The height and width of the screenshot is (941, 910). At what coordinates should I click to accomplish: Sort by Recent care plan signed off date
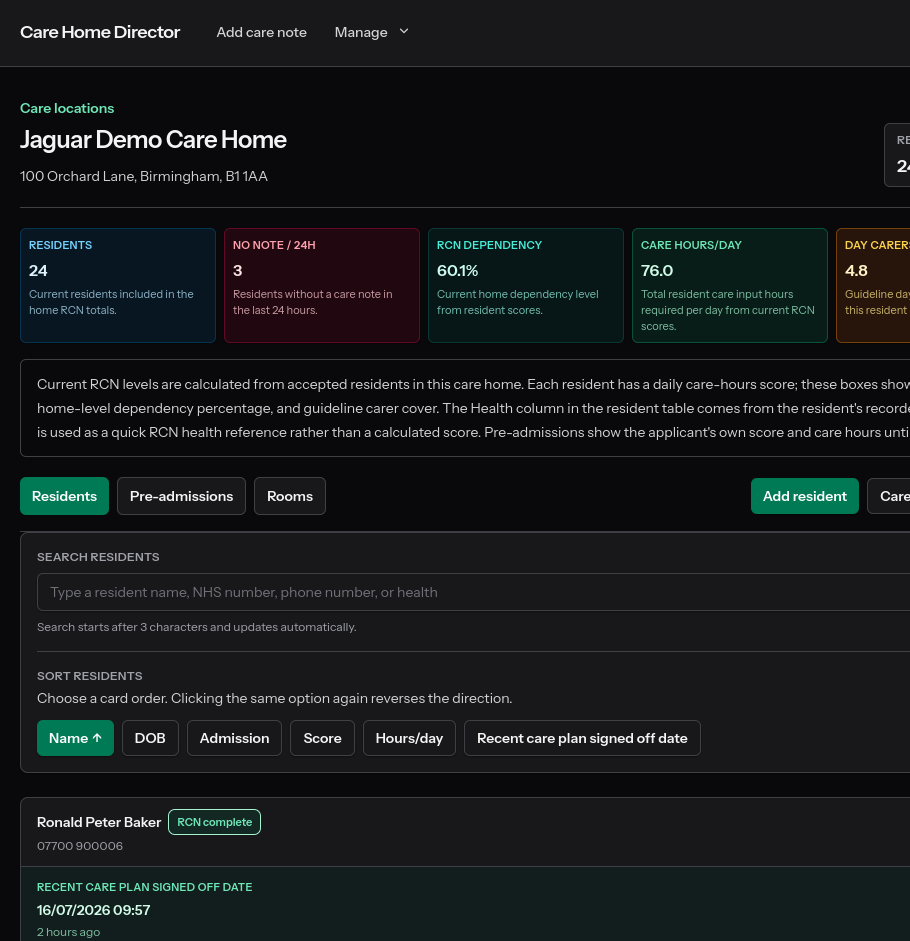tap(582, 738)
